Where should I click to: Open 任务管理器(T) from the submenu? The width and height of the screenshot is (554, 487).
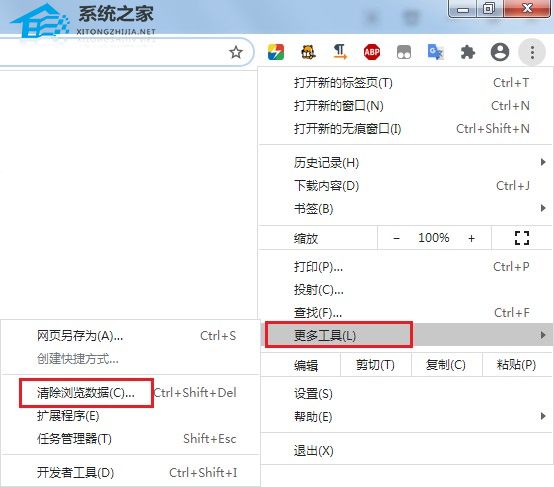(131, 439)
